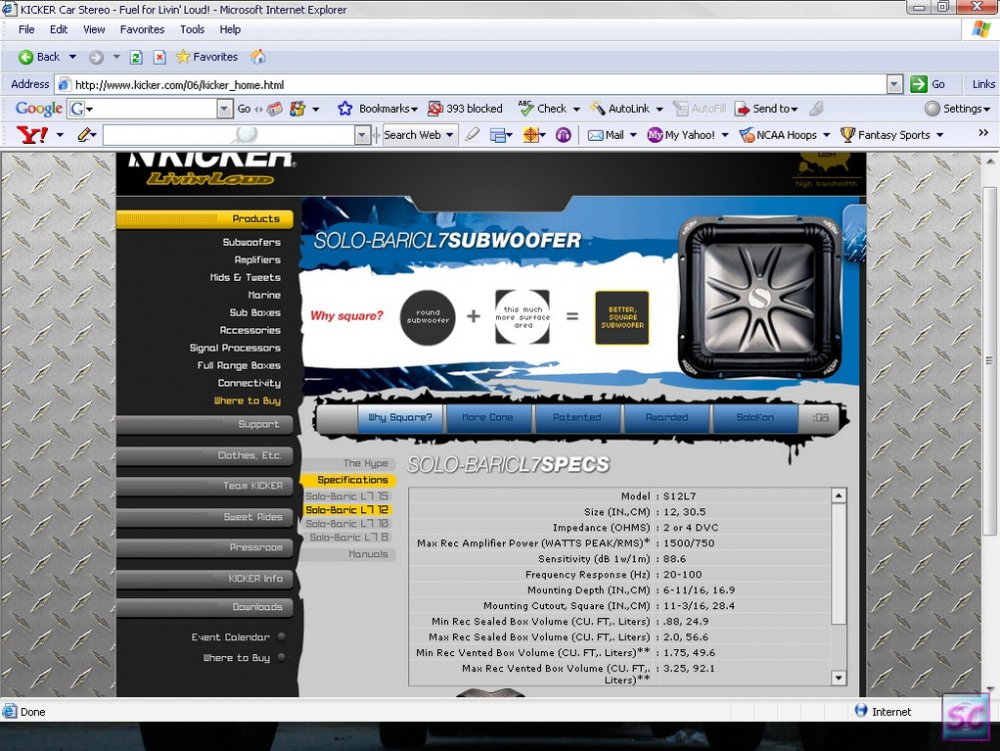Expand the Search Web dropdown arrow
The image size is (1000, 751).
(450, 135)
